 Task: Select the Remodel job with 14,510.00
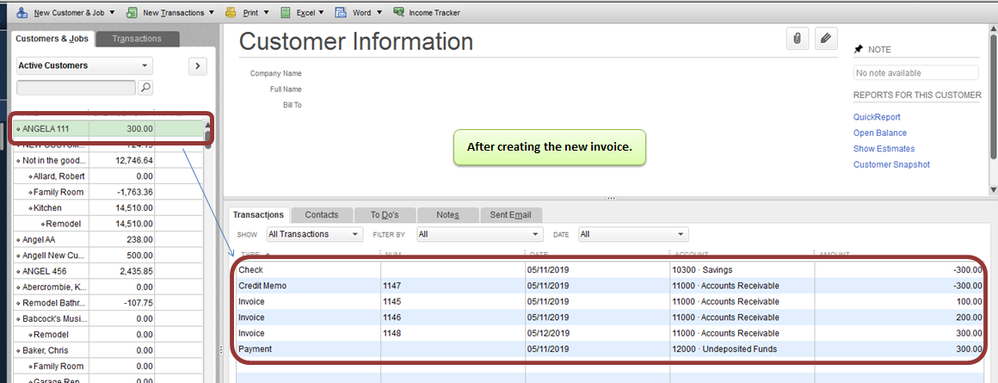pos(108,224)
